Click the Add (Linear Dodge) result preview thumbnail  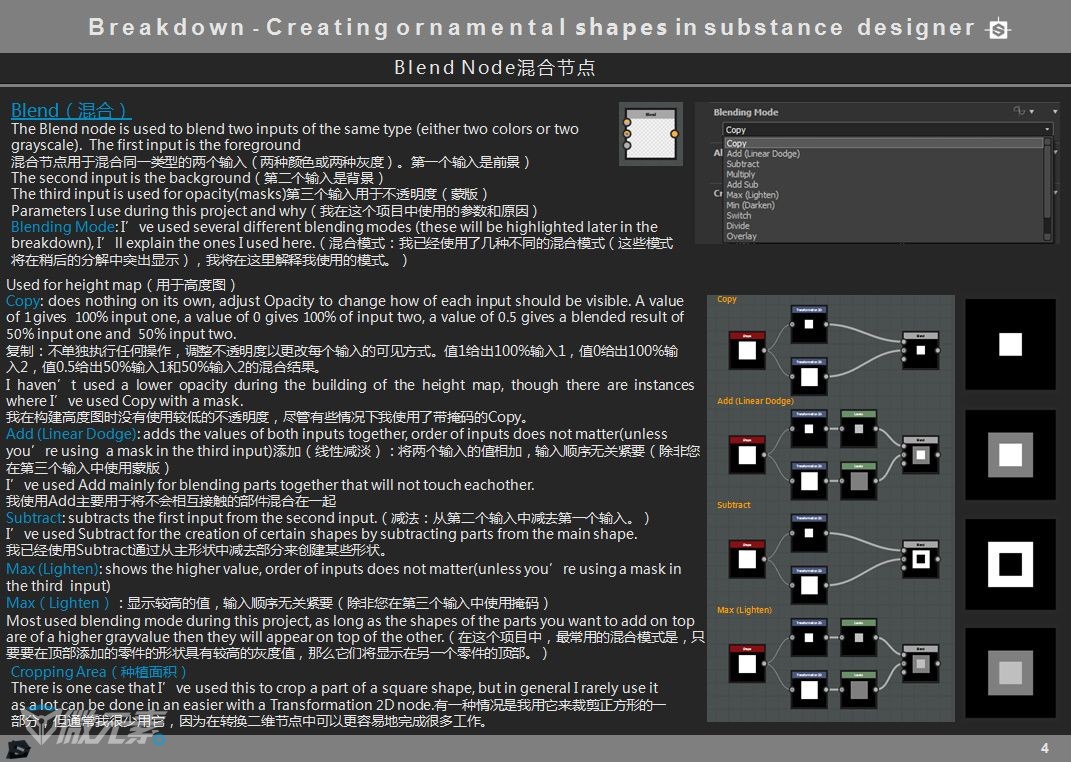(x=1010, y=455)
